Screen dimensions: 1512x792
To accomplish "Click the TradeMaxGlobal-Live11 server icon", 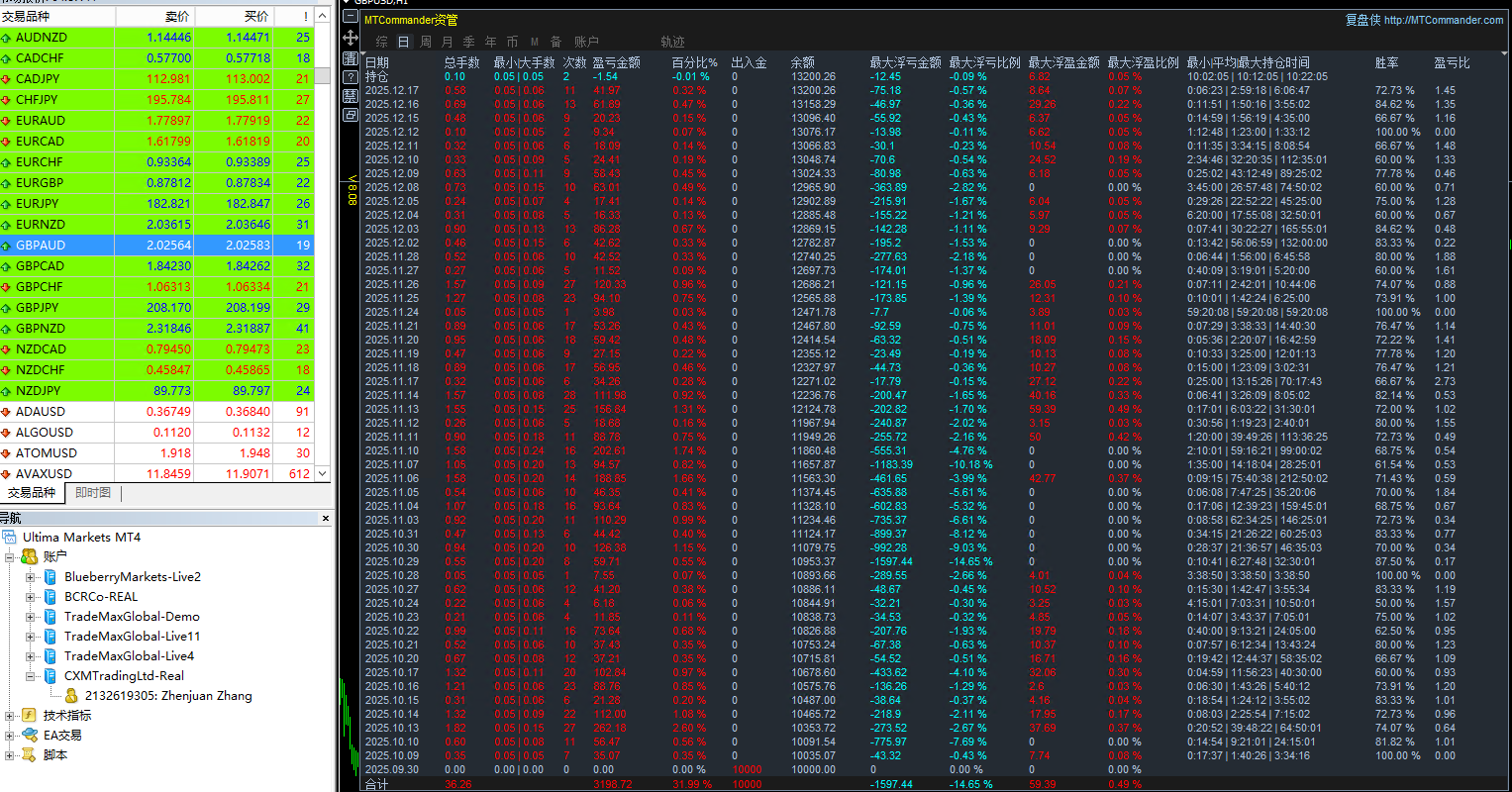I will [x=50, y=637].
